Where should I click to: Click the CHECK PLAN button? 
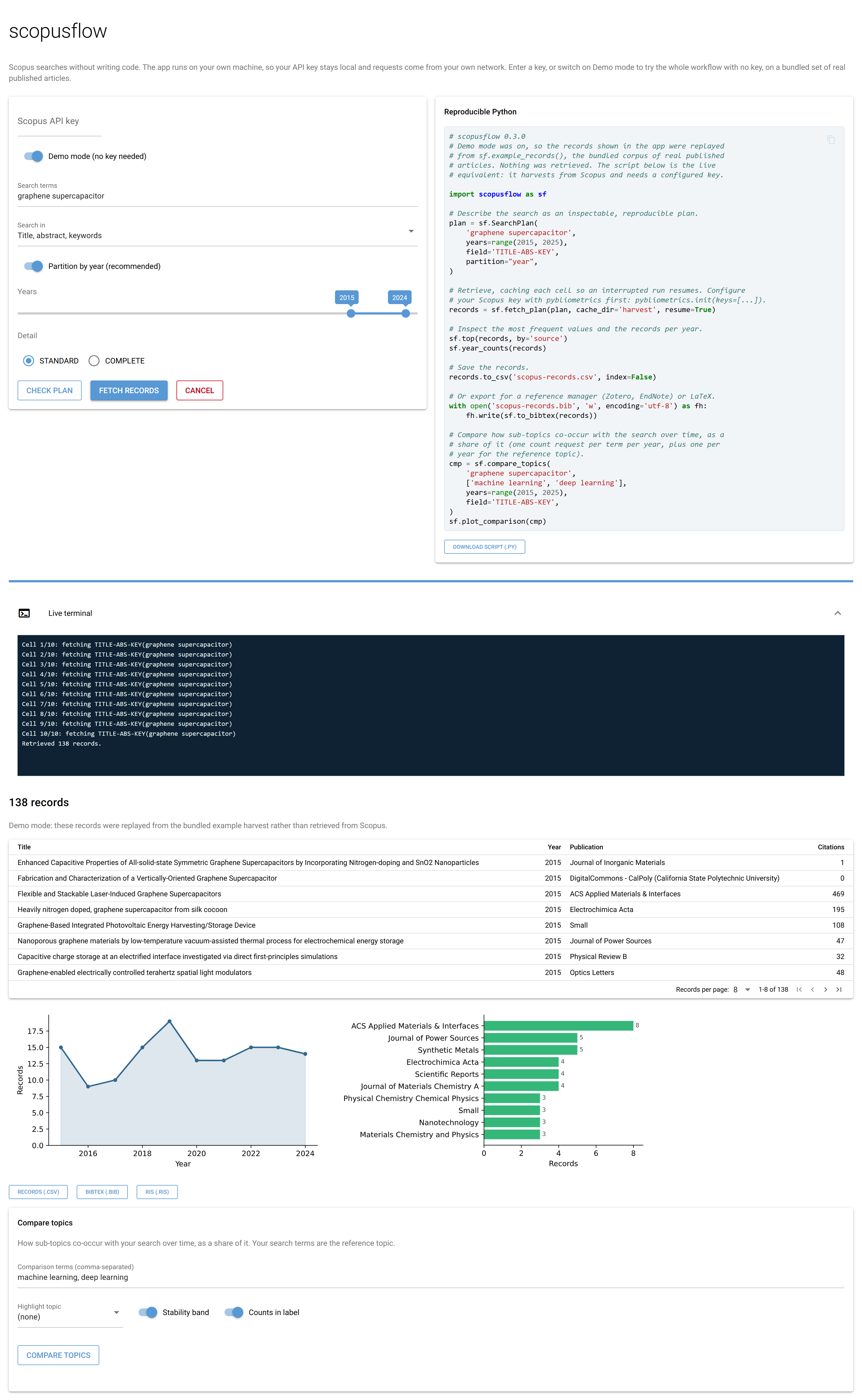(x=49, y=391)
